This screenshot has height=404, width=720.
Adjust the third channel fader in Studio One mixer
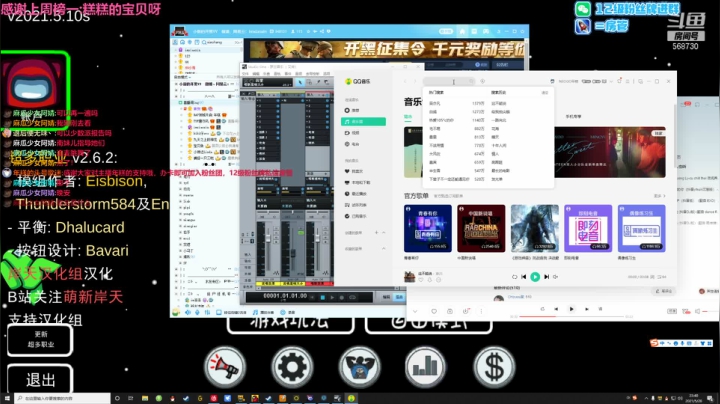[x=317, y=239]
